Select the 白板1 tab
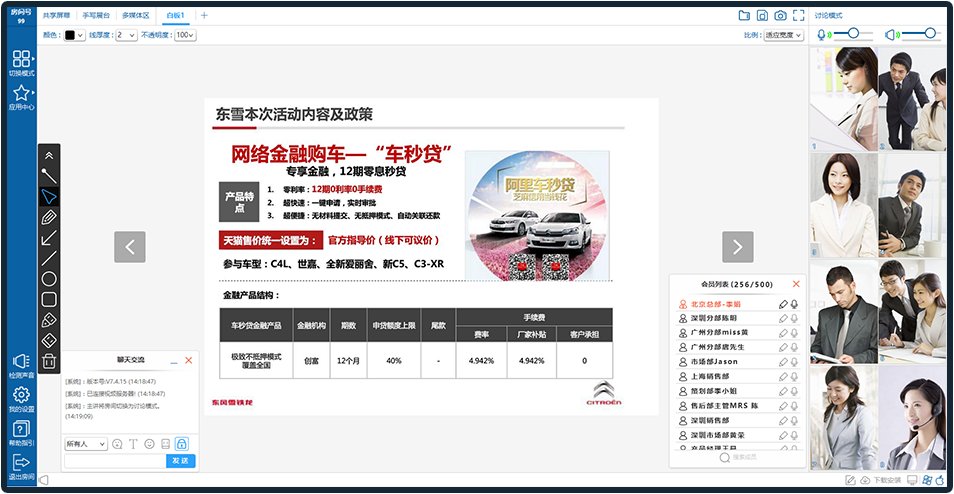Viewport: 954px width, 494px height. 175,16
